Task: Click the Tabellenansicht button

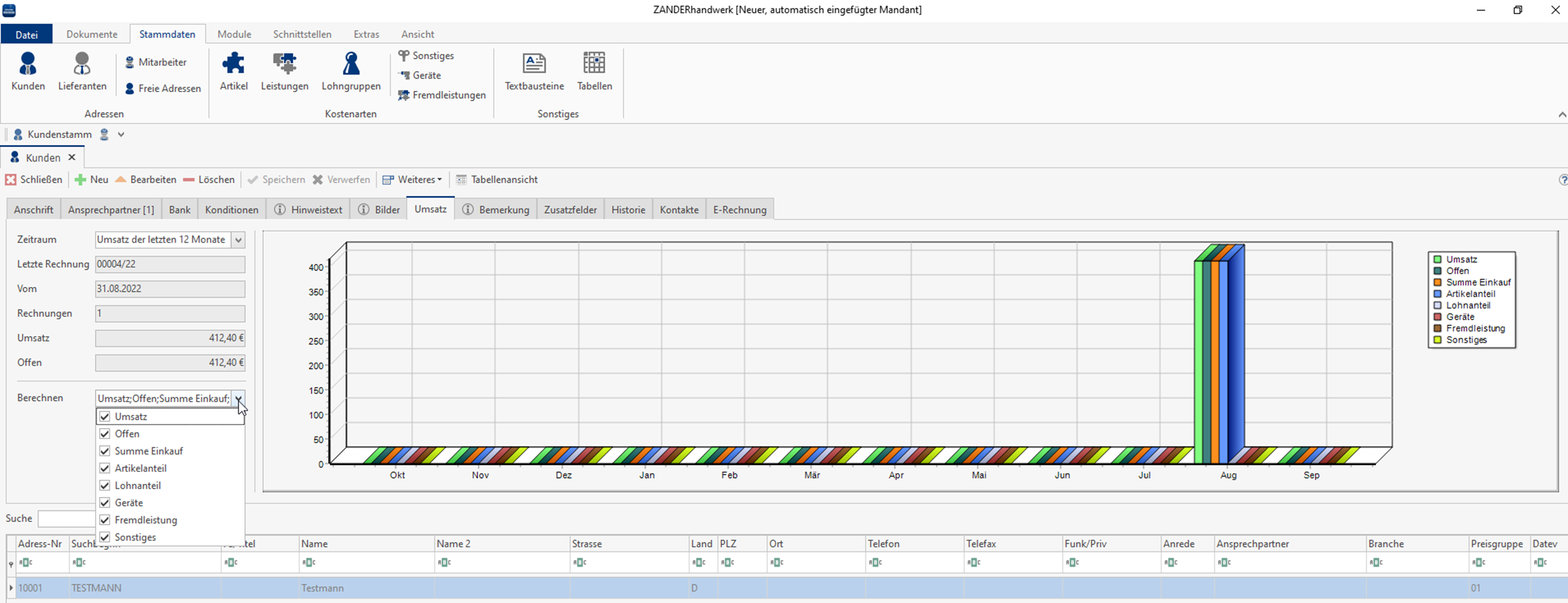Action: (497, 180)
